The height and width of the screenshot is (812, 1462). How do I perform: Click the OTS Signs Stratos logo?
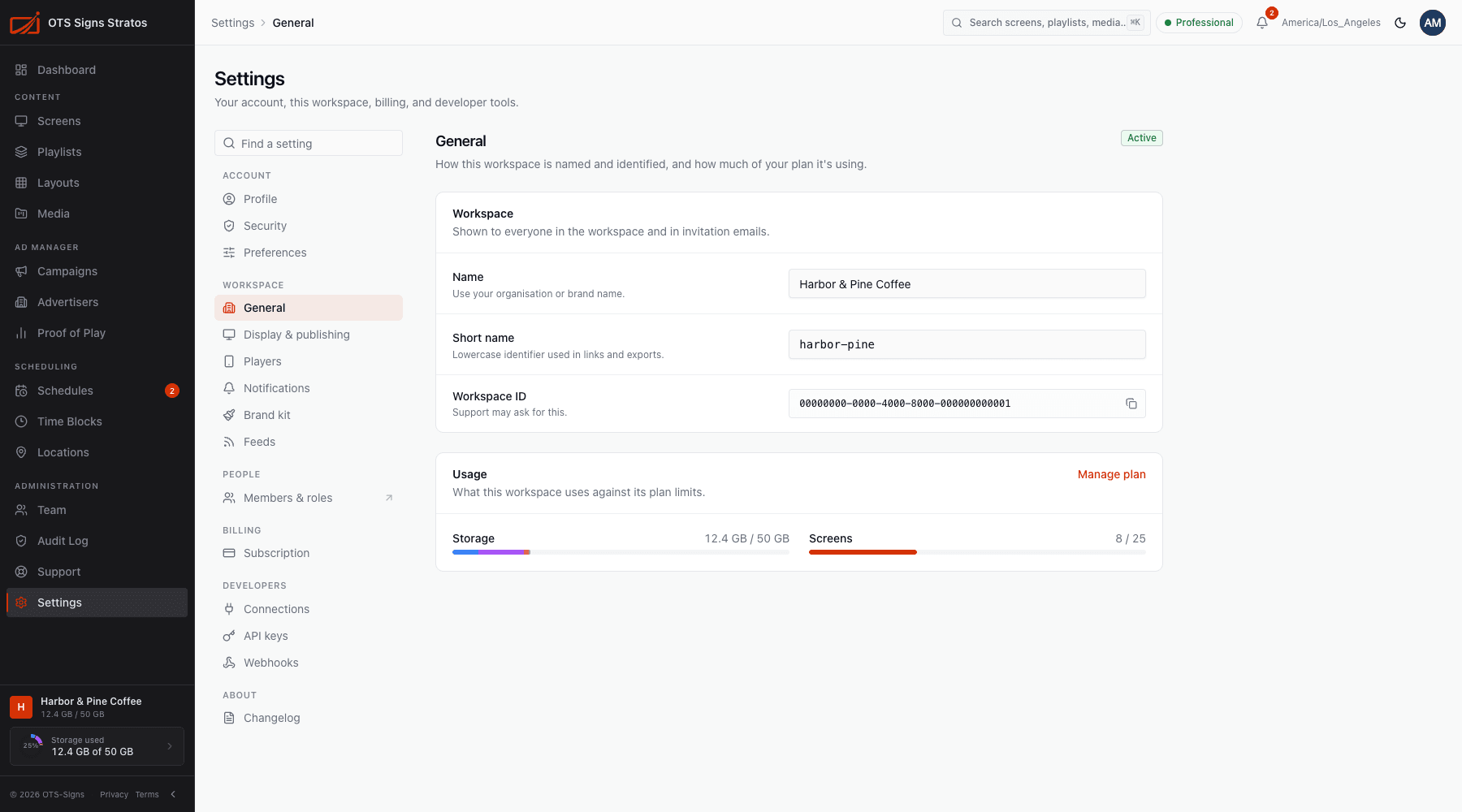24,23
